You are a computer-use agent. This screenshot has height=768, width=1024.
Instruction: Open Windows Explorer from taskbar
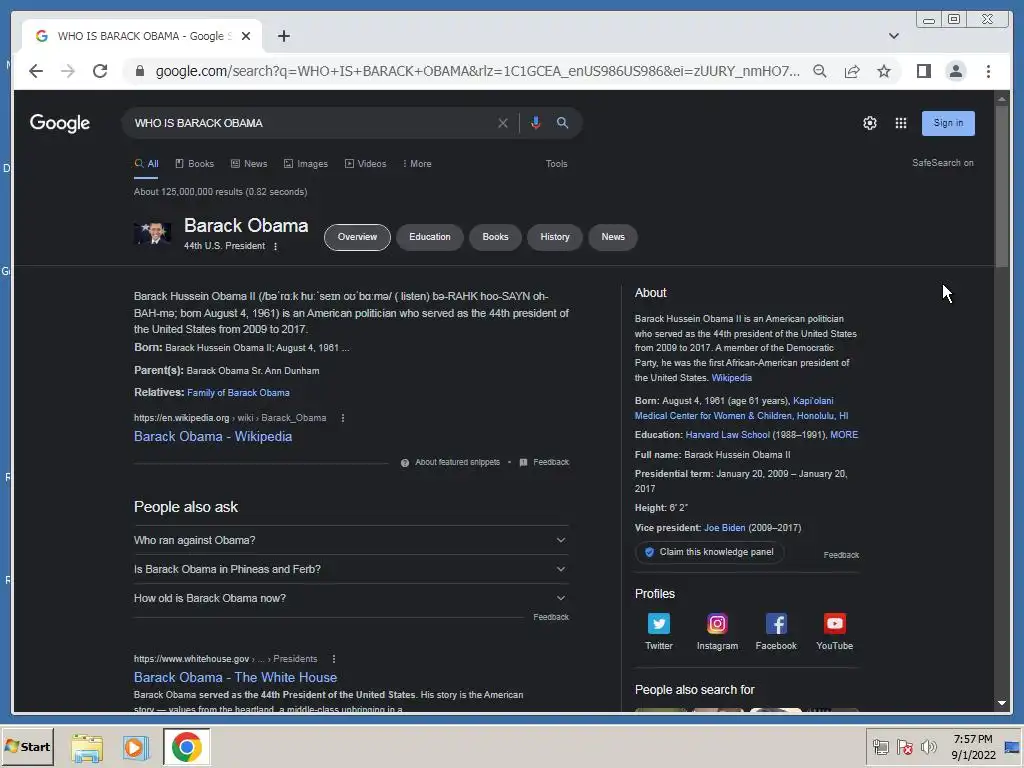coord(87,747)
